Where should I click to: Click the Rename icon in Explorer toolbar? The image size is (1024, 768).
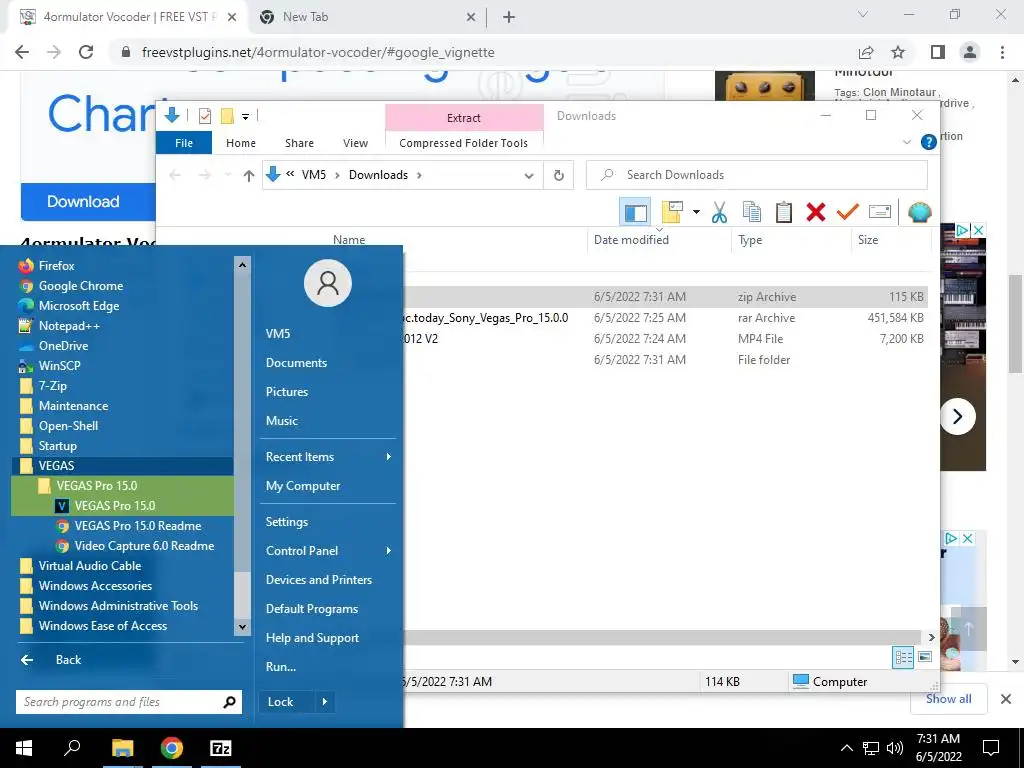(x=880, y=212)
